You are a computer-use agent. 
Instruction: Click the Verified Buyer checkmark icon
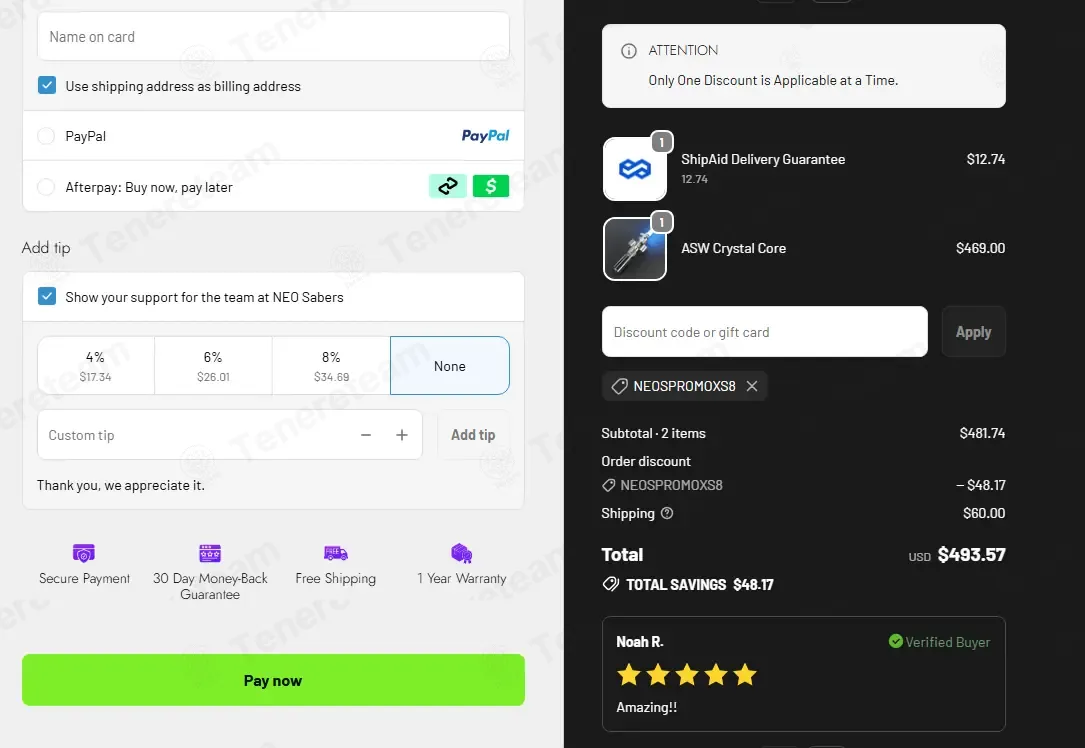point(895,641)
